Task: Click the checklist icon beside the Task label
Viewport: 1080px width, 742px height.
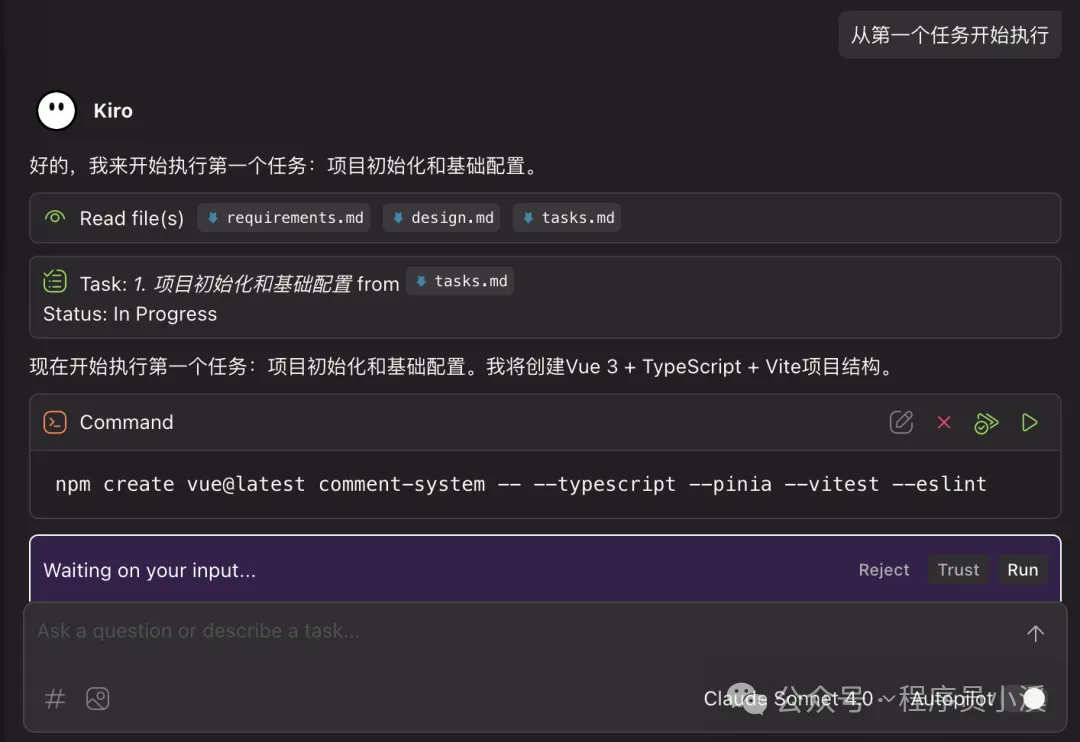Action: pos(55,282)
